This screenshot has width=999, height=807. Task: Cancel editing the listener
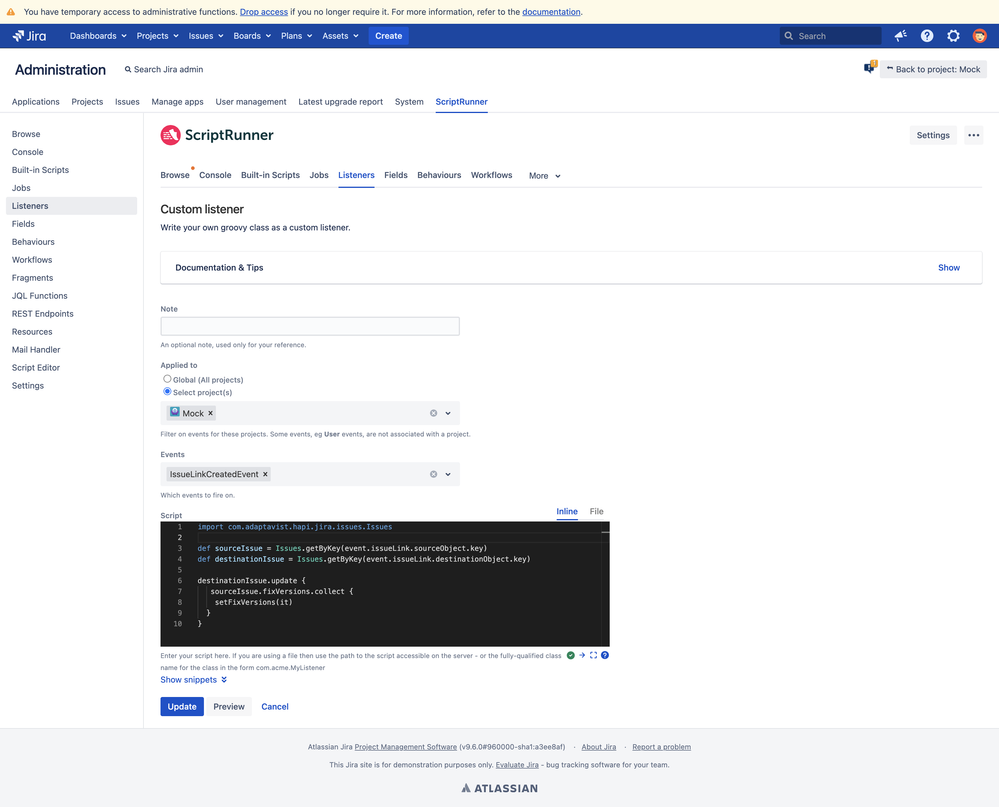(275, 706)
